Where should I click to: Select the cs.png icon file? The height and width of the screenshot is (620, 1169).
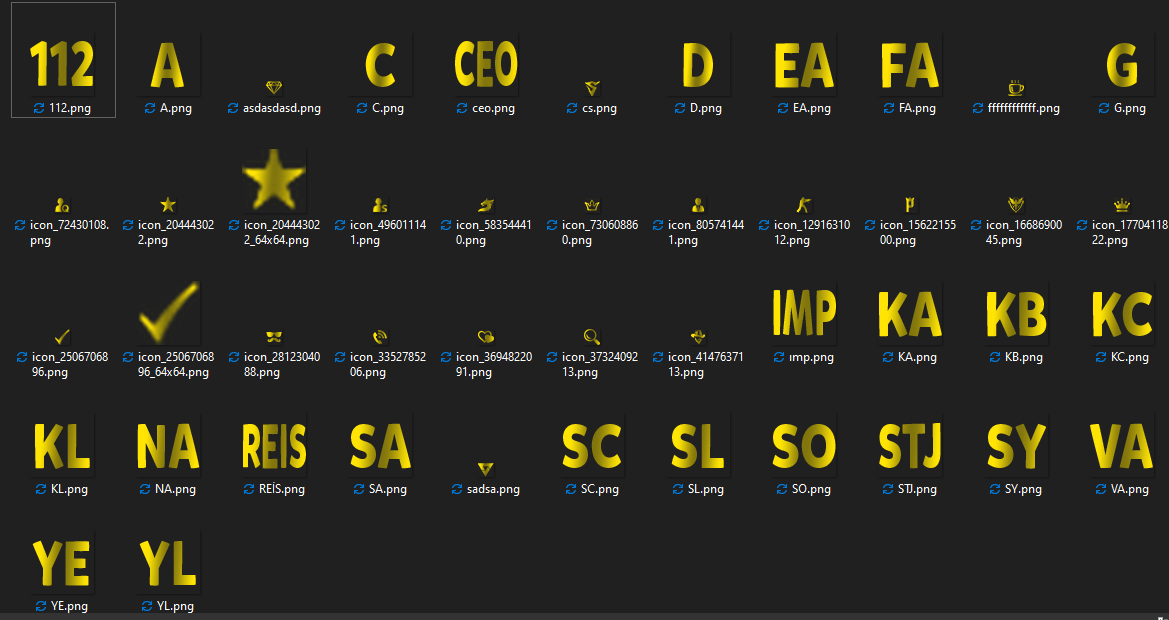(592, 87)
